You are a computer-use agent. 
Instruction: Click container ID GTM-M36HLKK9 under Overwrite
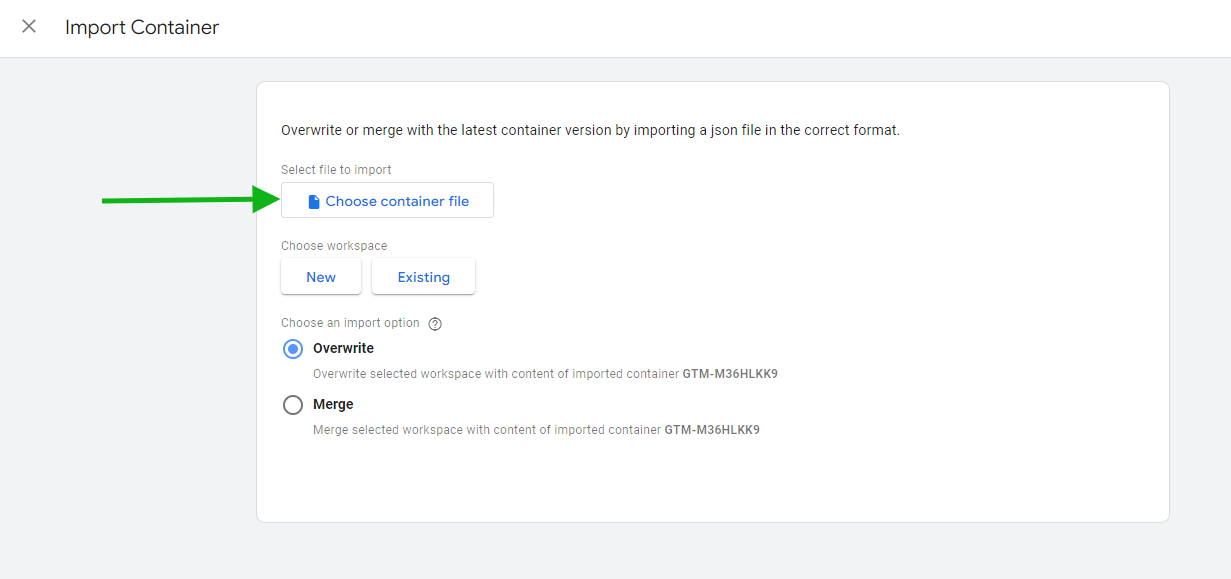tap(730, 374)
